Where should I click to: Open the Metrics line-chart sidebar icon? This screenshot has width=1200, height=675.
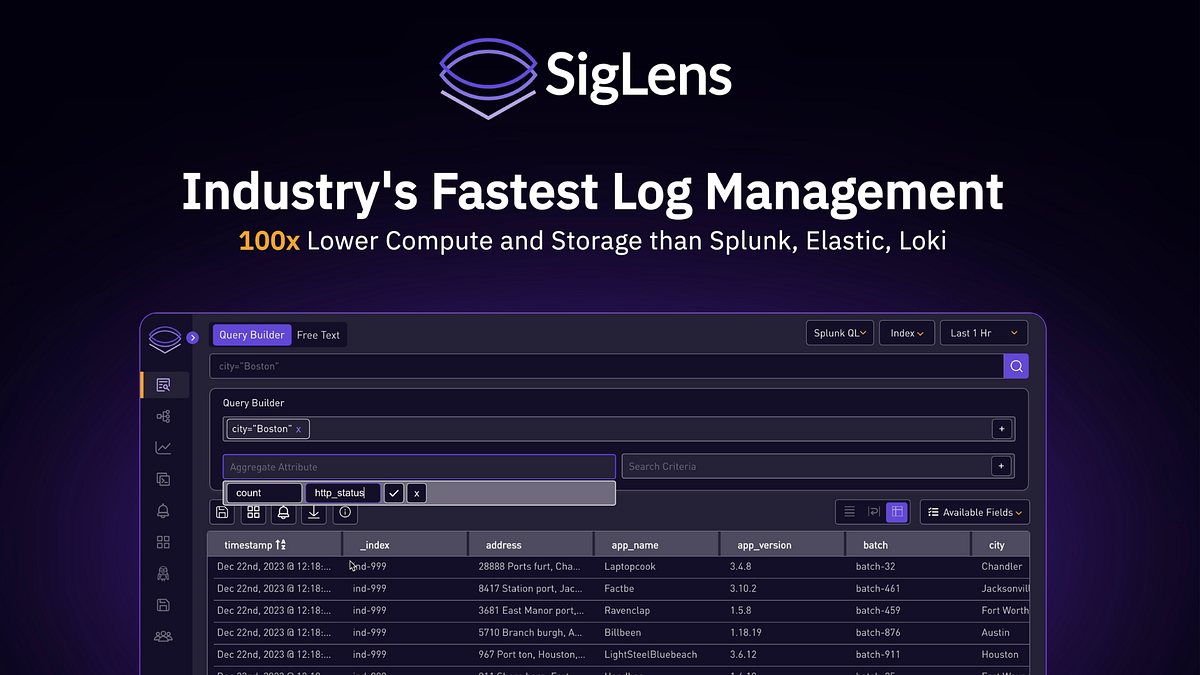click(x=163, y=447)
